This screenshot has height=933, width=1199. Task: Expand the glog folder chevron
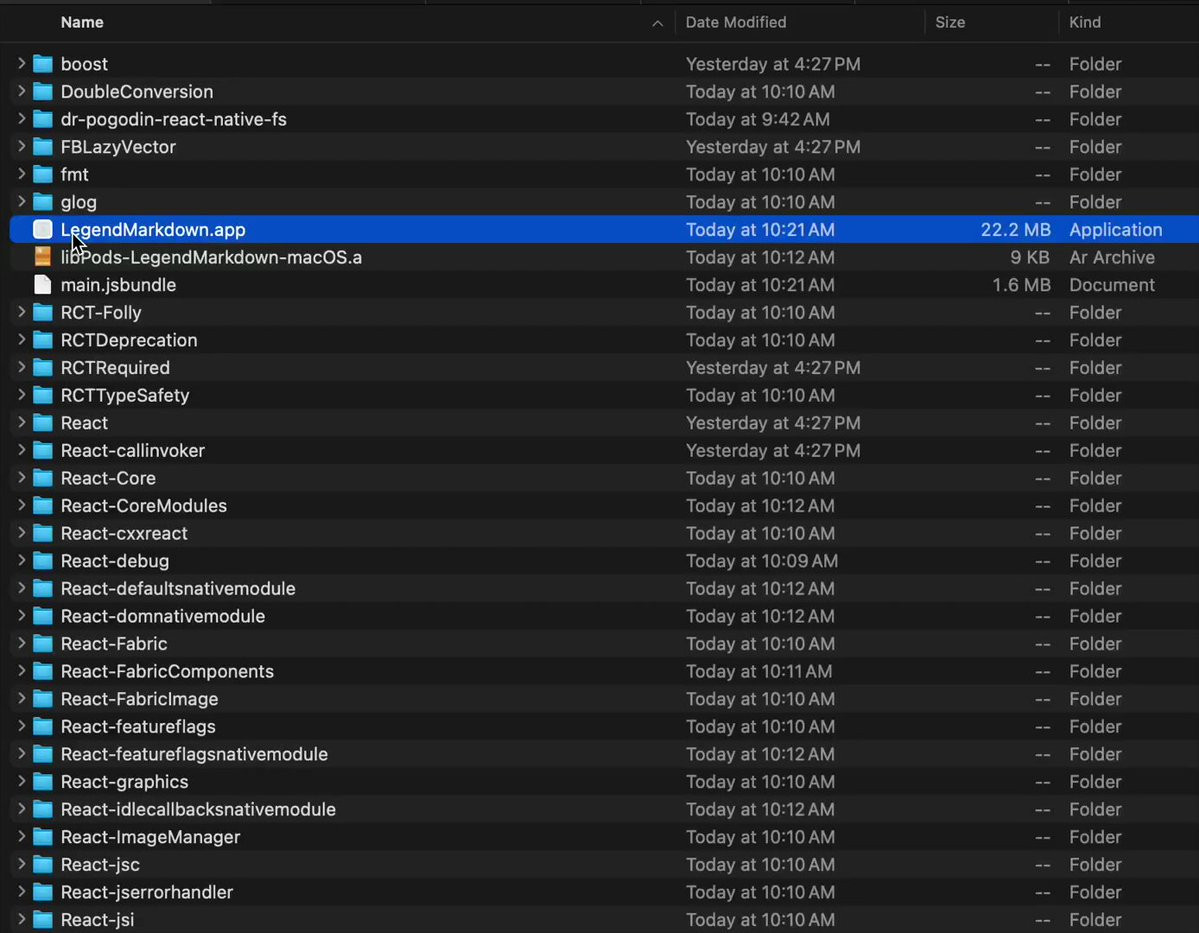pos(21,202)
